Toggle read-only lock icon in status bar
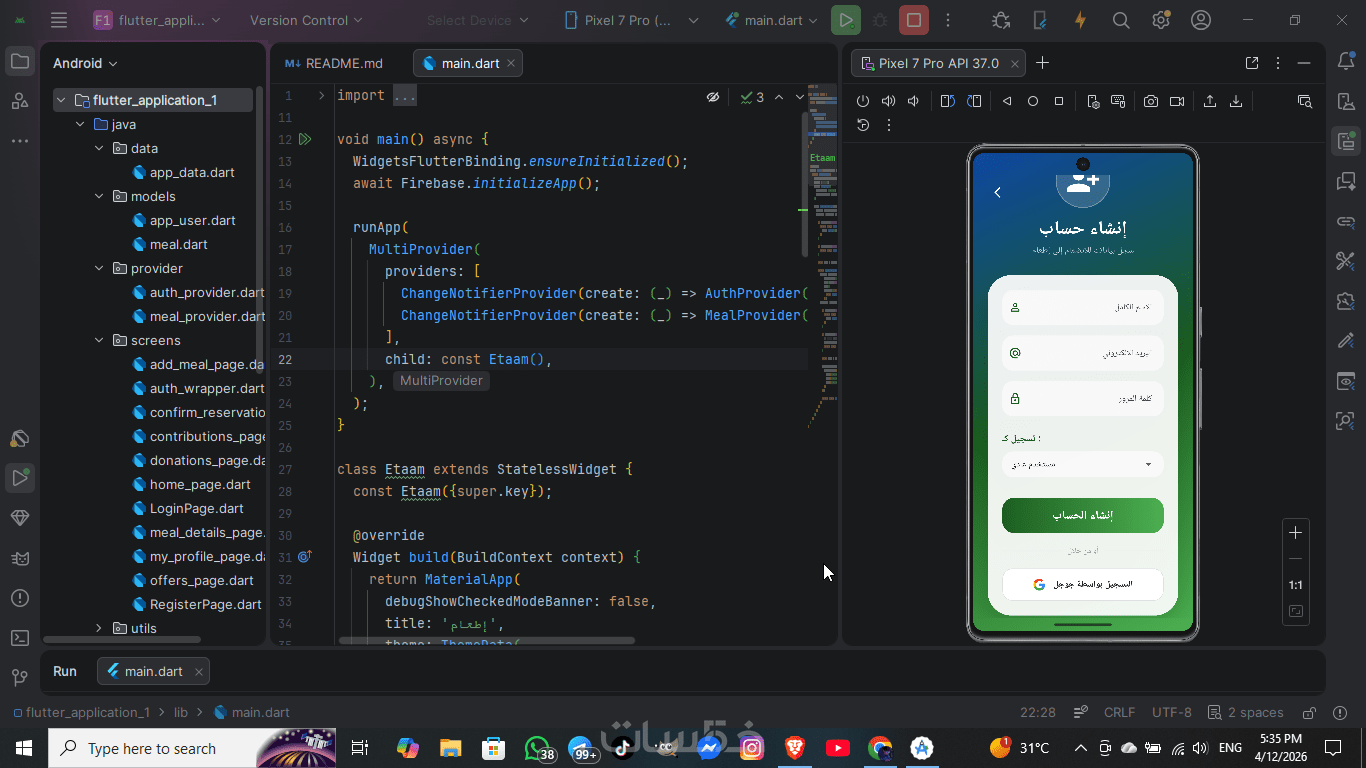 coord(1309,712)
